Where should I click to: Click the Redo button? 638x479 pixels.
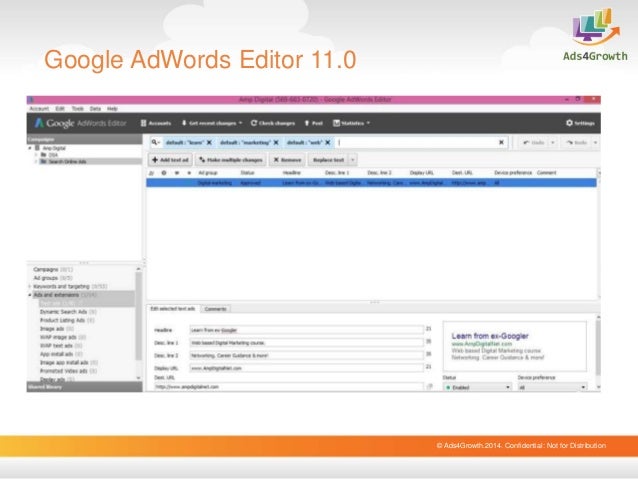[577, 143]
